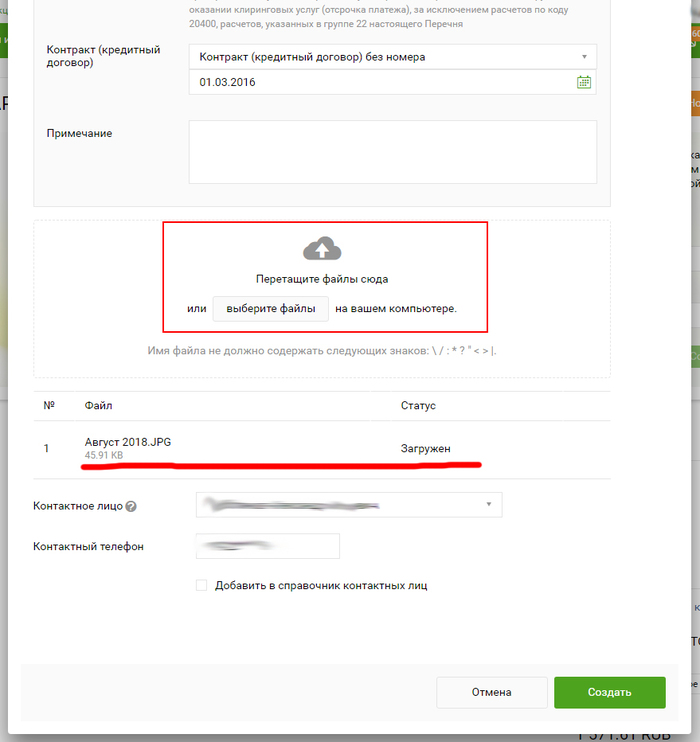Select the 01.03.2016 date input
700x742 pixels.
pyautogui.click(x=380, y=82)
